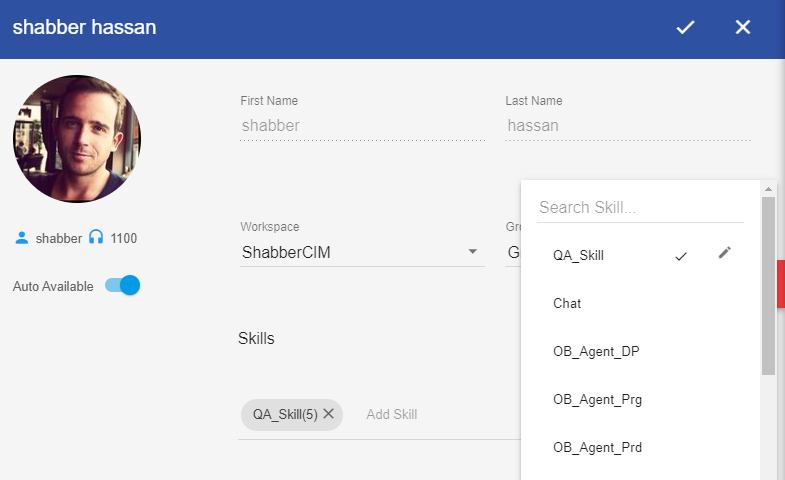
Task: Click the Search Skill input field
Action: [640, 208]
